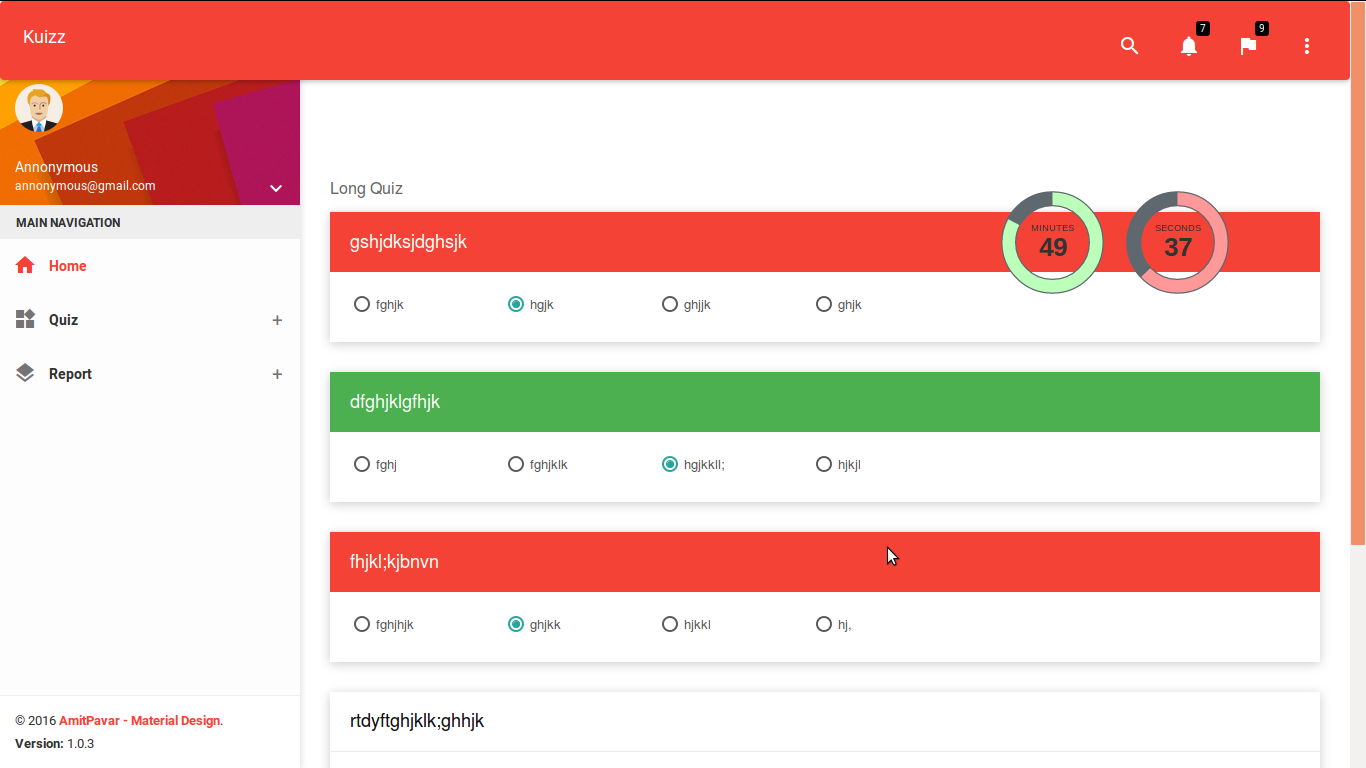Click the Annonymous user avatar picture
The height and width of the screenshot is (768, 1366).
pyautogui.click(x=39, y=108)
